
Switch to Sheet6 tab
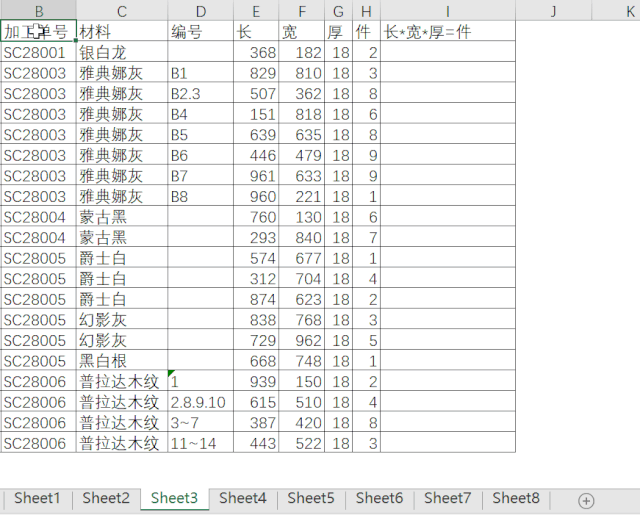pos(379,498)
